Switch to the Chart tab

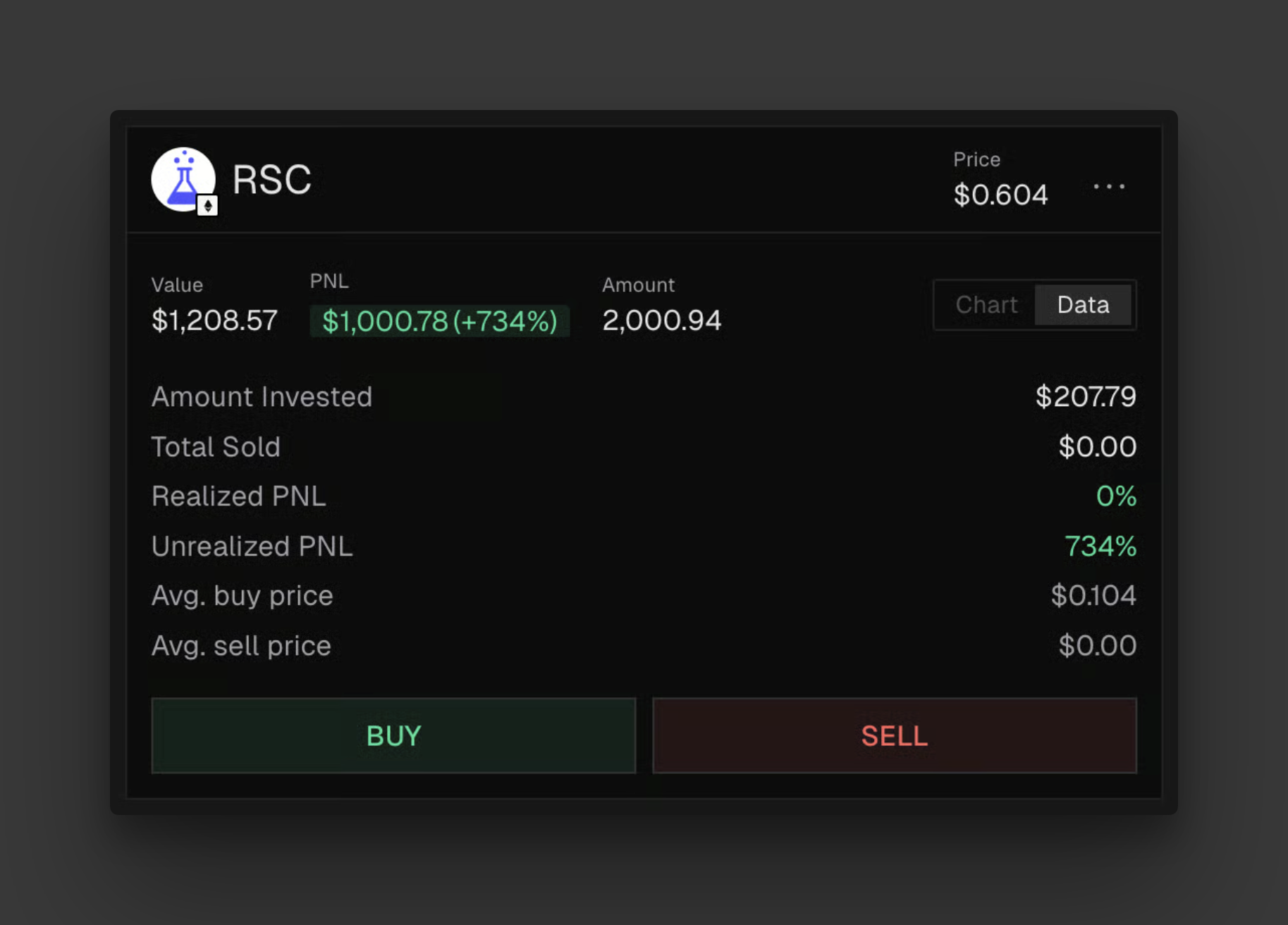pyautogui.click(x=986, y=305)
